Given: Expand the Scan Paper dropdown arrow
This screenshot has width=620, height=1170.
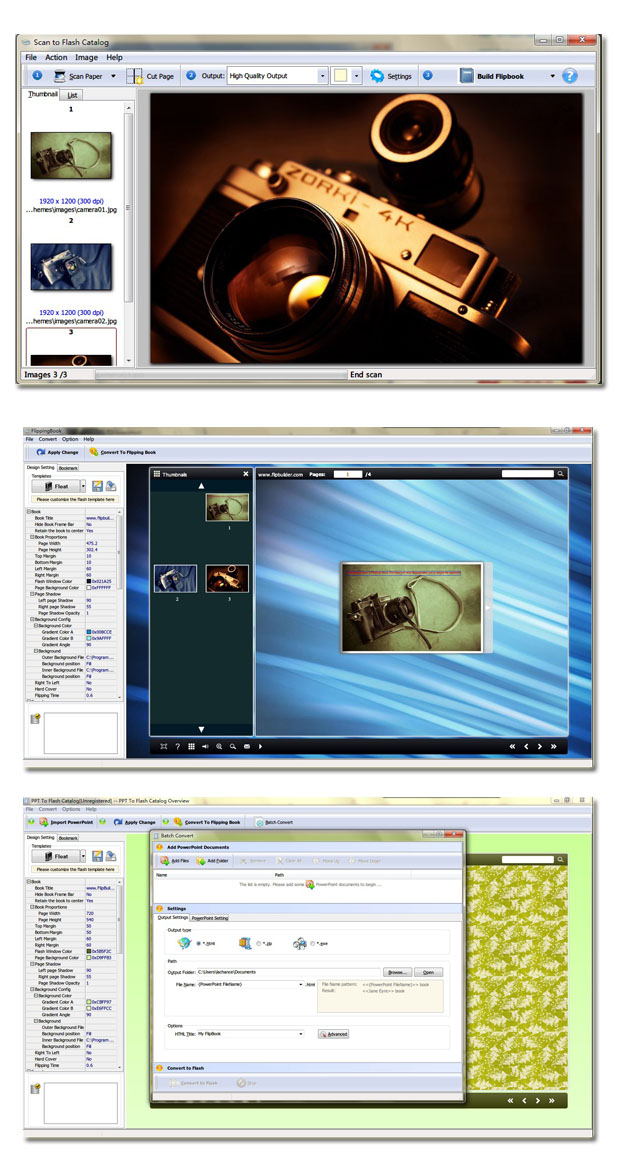Looking at the screenshot, I should 113,76.
